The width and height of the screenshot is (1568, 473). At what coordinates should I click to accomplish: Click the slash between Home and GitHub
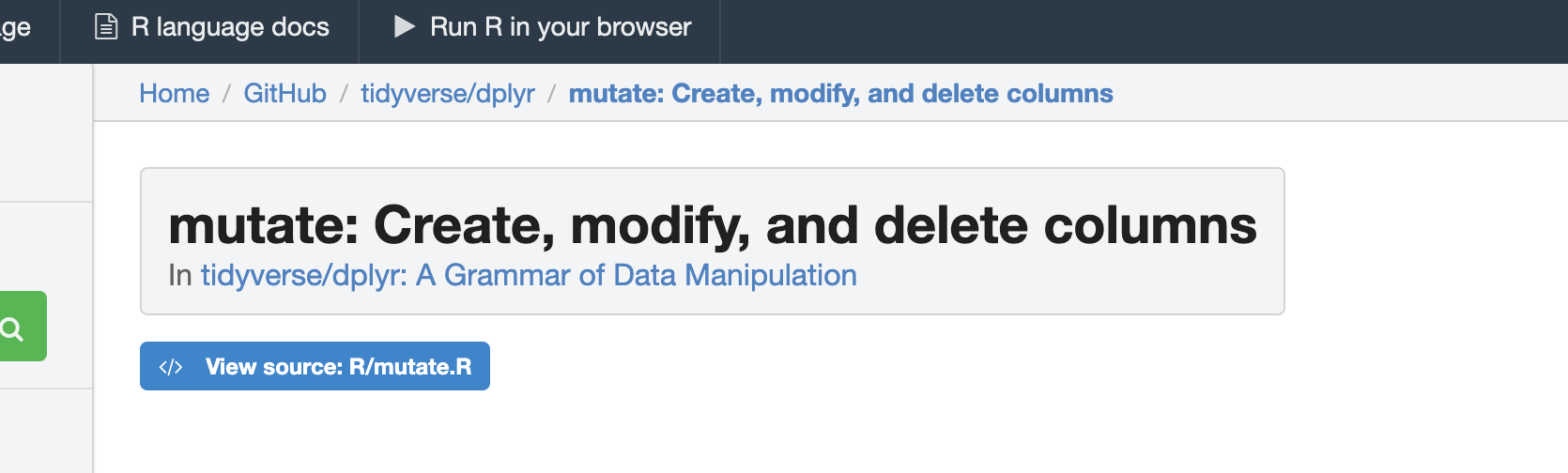click(x=227, y=94)
